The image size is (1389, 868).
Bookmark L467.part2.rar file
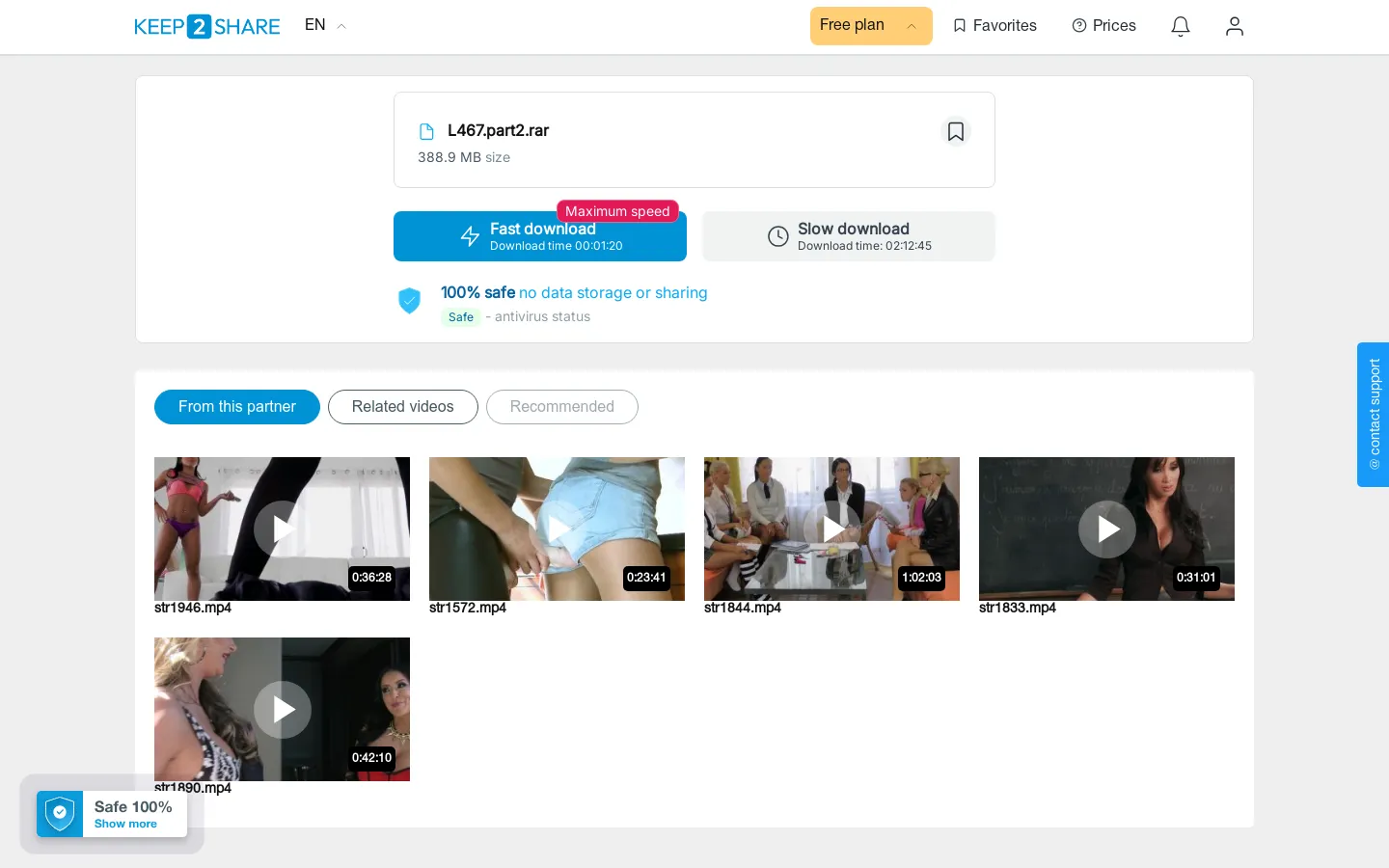(956, 131)
